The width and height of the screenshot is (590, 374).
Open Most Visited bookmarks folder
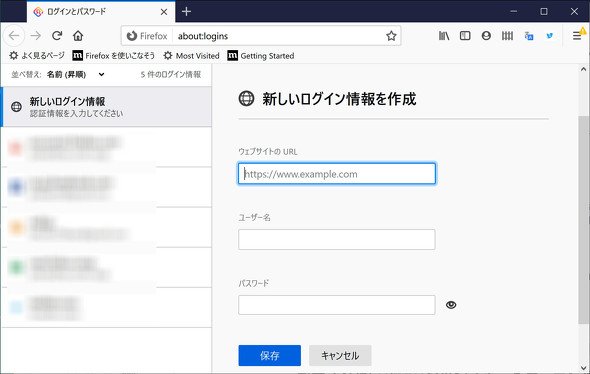tap(192, 56)
